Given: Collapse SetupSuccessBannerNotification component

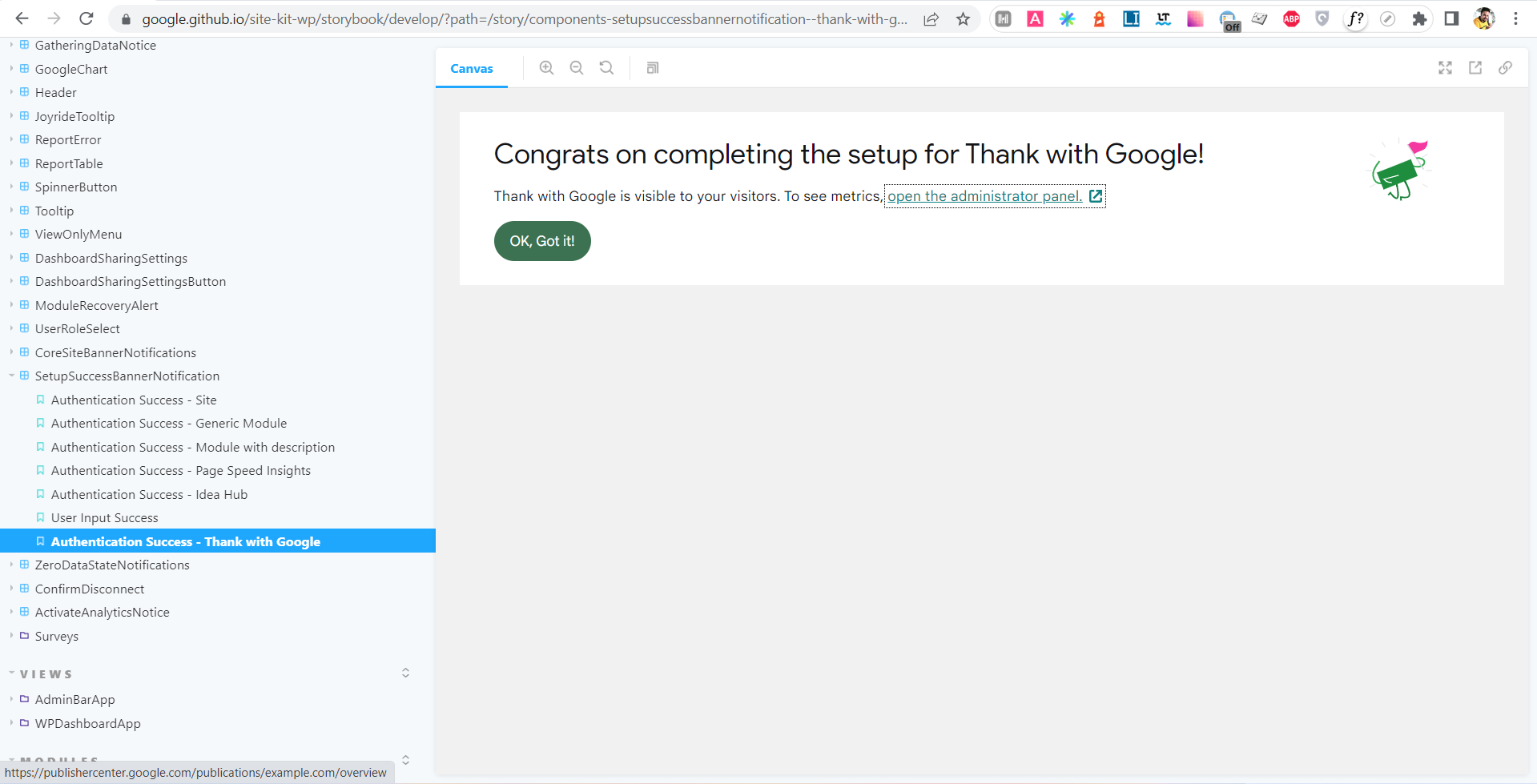Looking at the screenshot, I should click(11, 376).
